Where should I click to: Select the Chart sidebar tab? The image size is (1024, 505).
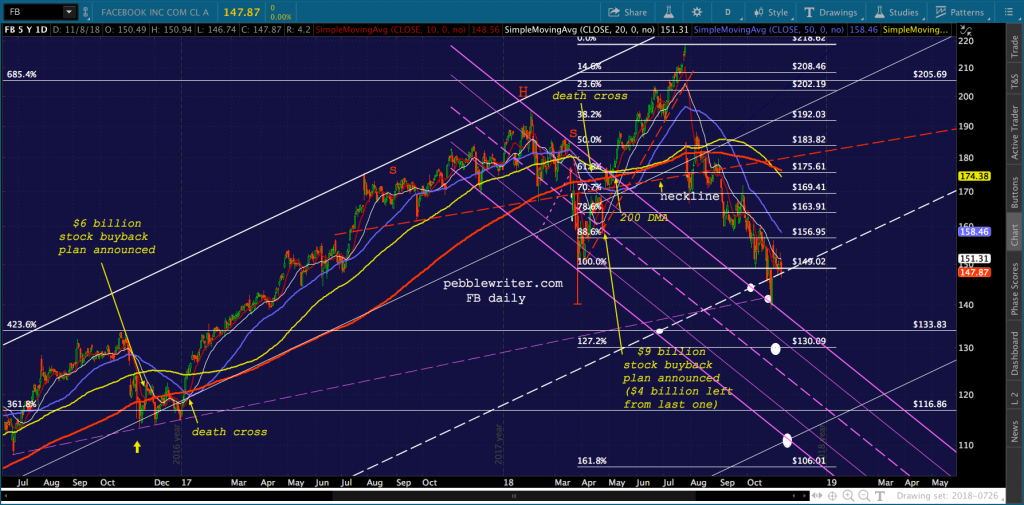pyautogui.click(x=1016, y=235)
